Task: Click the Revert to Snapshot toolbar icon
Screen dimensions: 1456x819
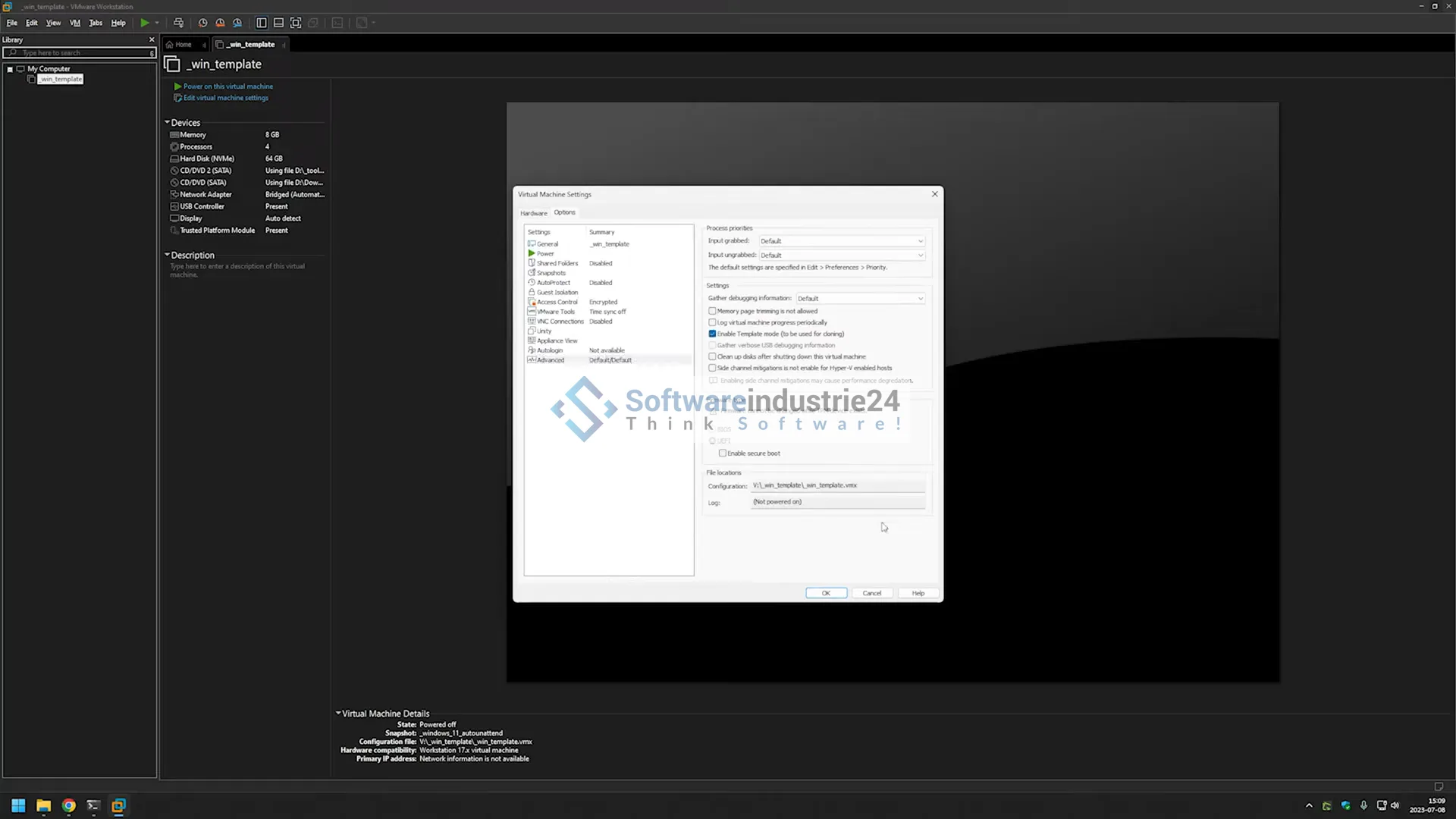Action: (x=220, y=23)
